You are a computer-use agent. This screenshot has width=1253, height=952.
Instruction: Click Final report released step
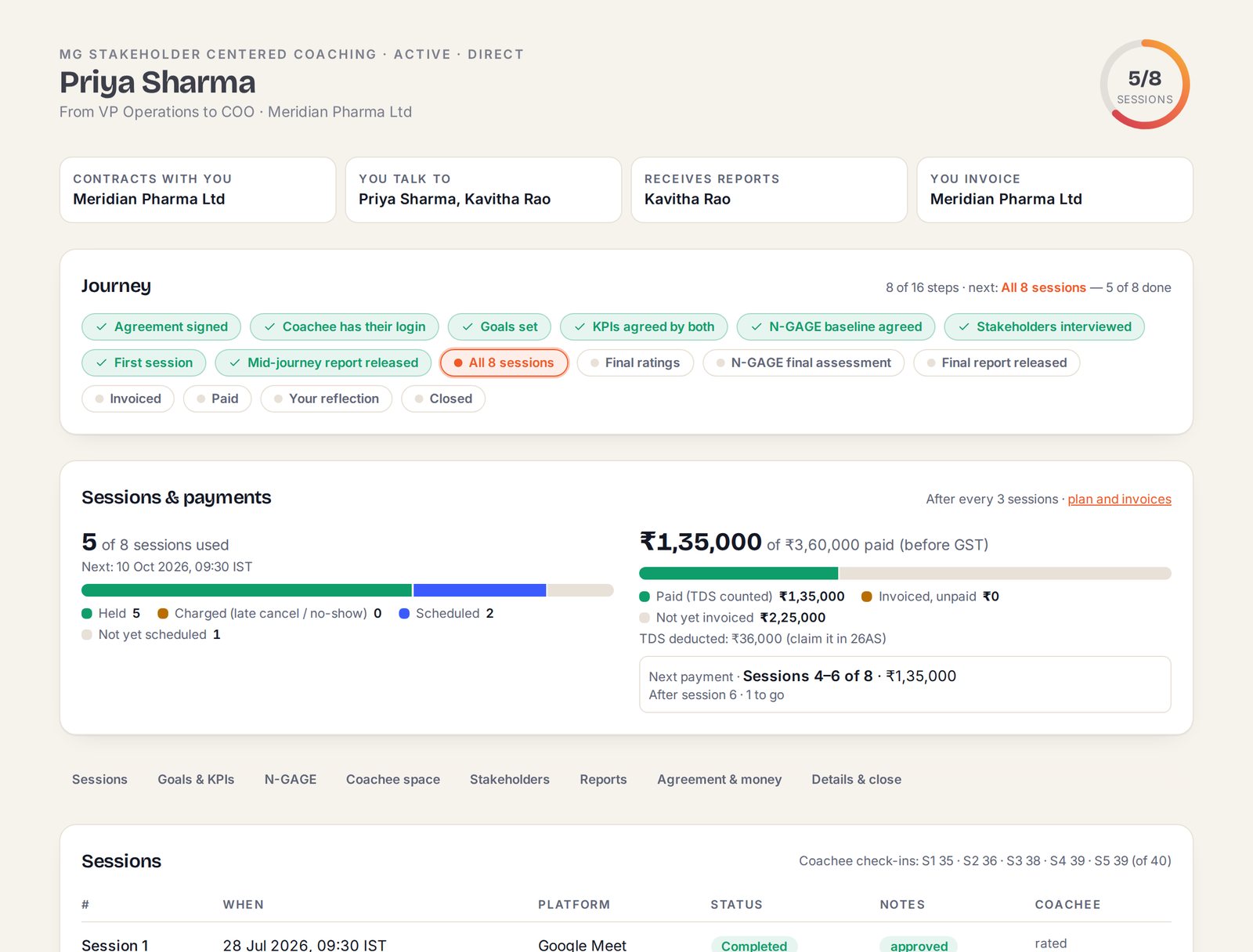996,362
